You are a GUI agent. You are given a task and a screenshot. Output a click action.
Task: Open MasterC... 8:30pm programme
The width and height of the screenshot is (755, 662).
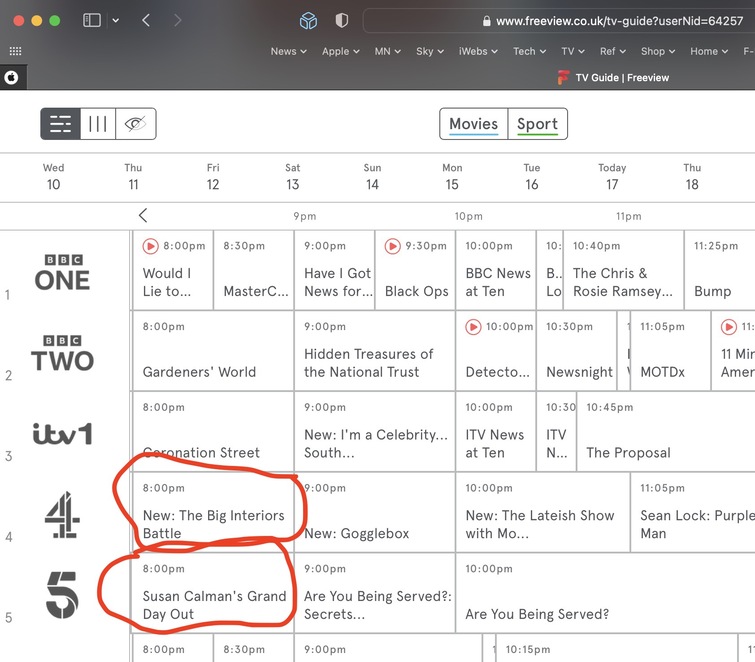[x=253, y=270]
